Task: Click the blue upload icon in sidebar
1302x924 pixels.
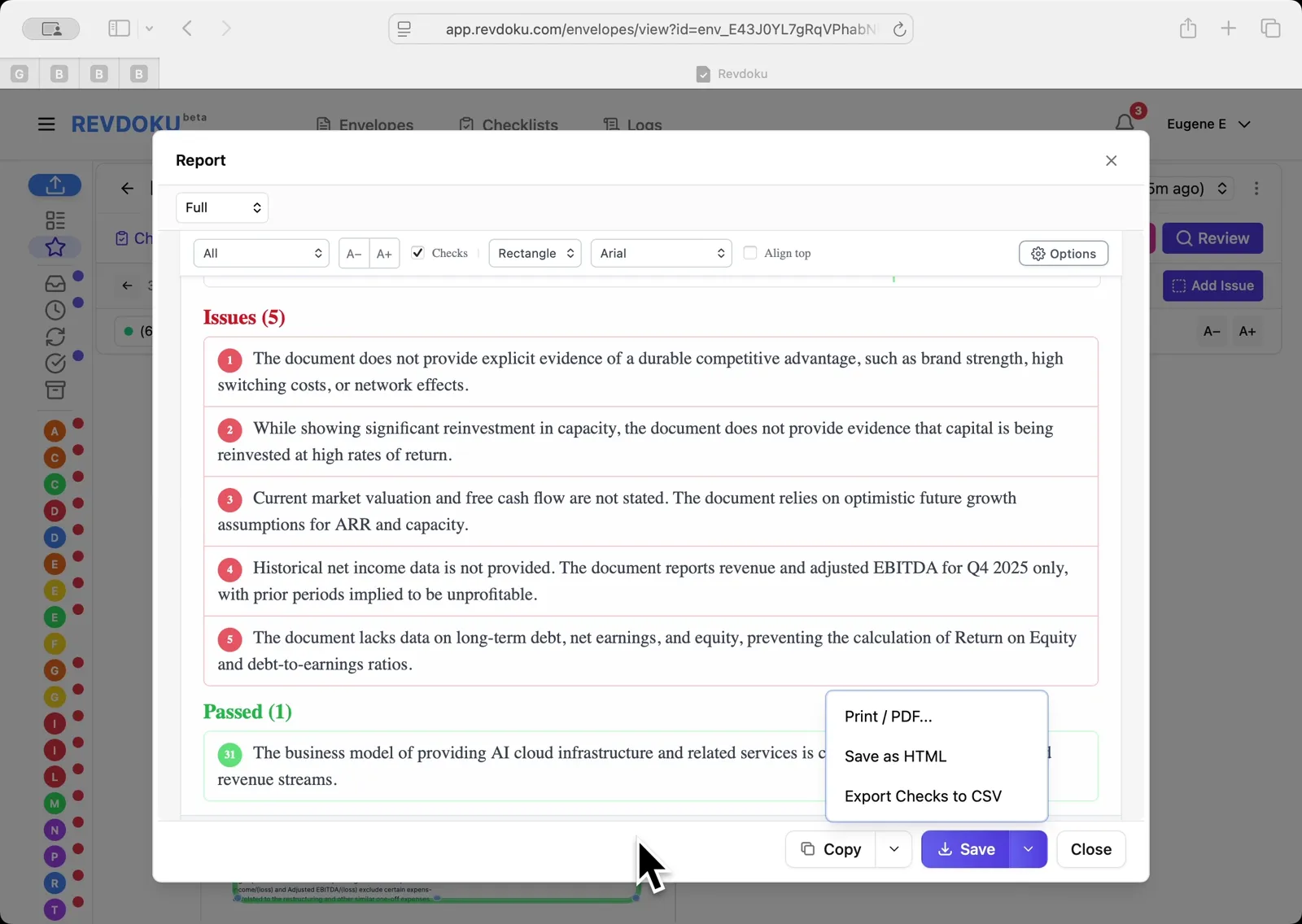Action: click(55, 185)
